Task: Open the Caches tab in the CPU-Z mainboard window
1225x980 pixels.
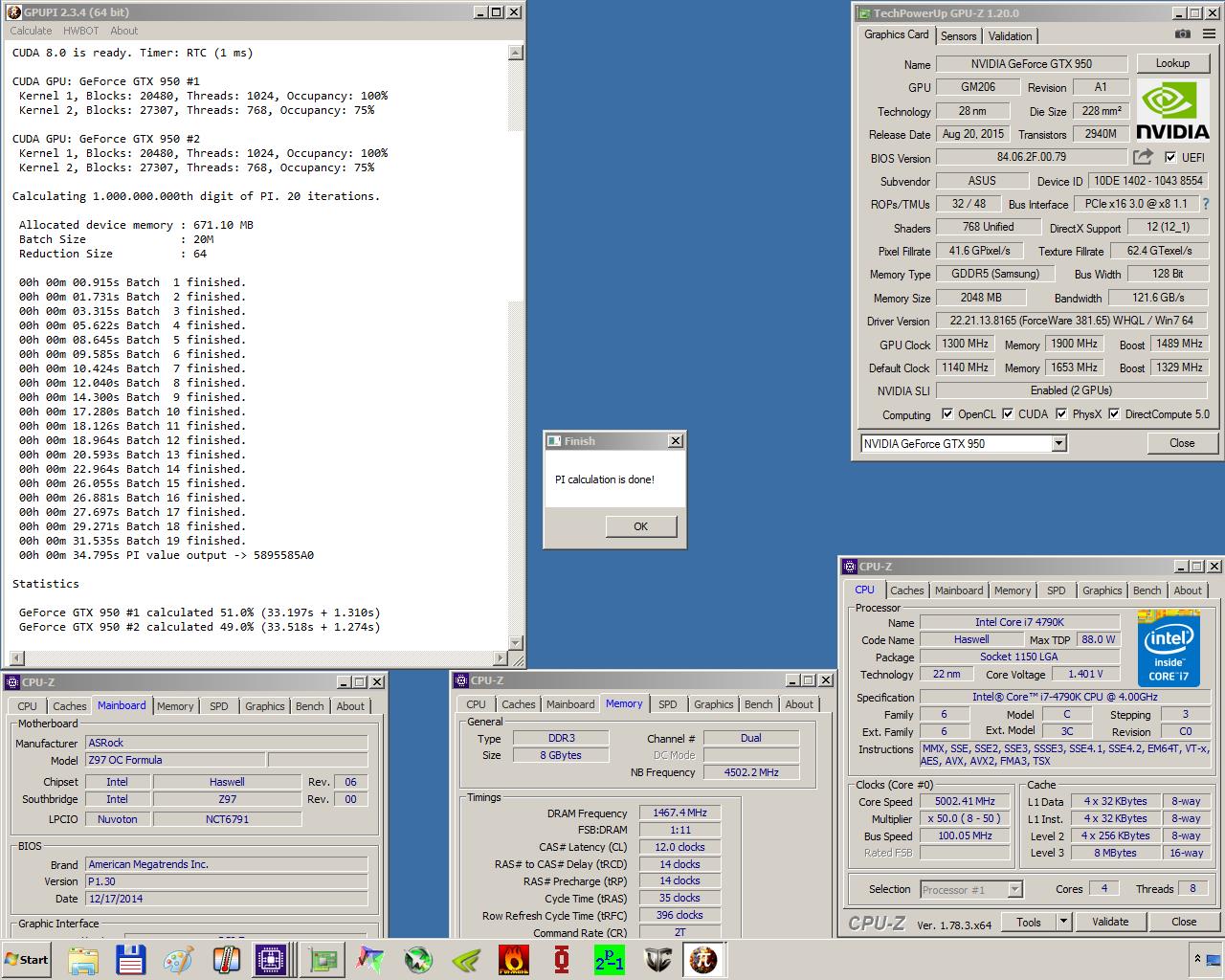Action: point(70,706)
